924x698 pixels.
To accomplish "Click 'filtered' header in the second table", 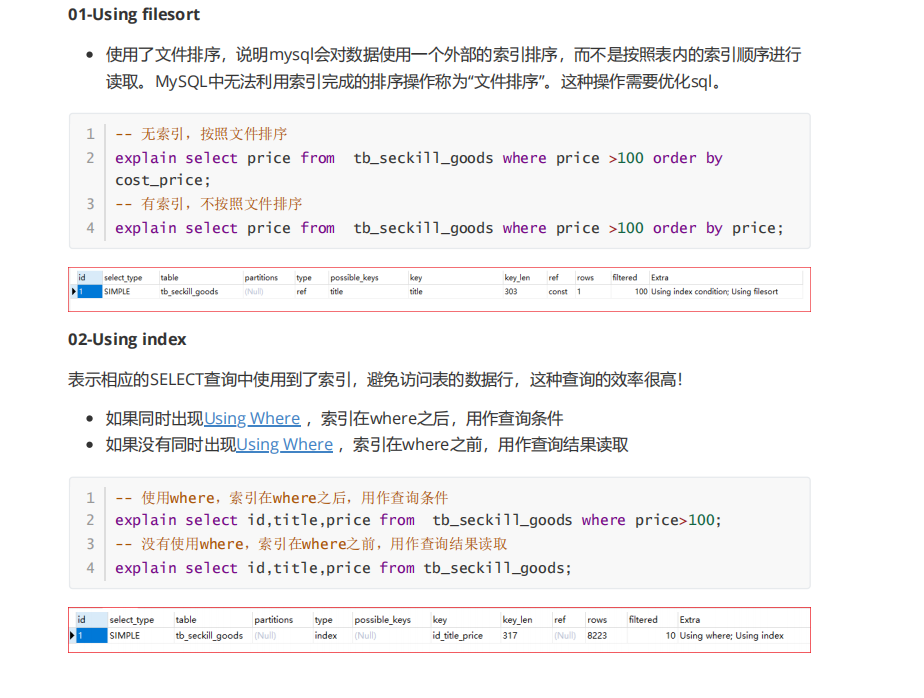I will [643, 620].
